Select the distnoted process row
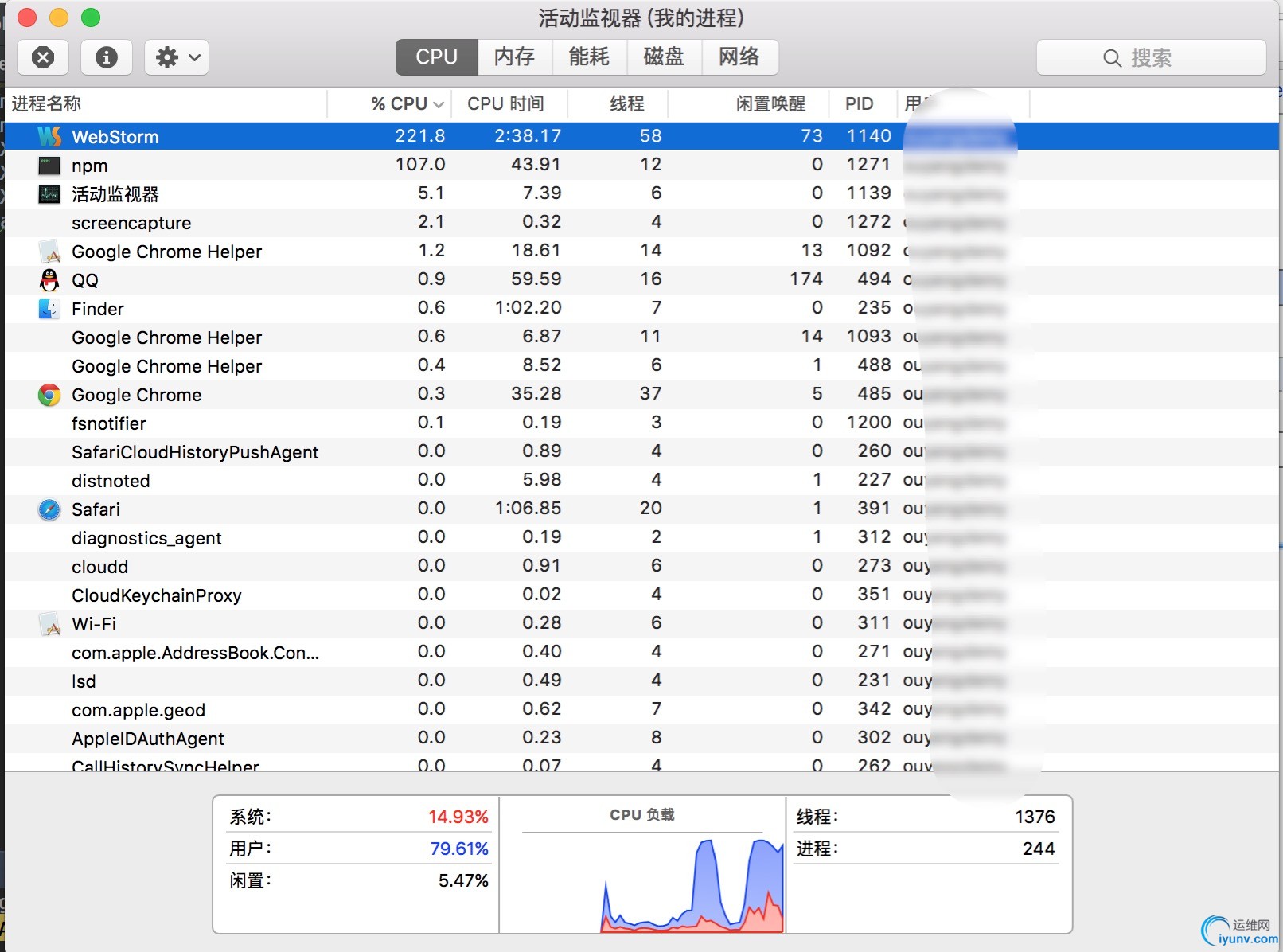 641,481
